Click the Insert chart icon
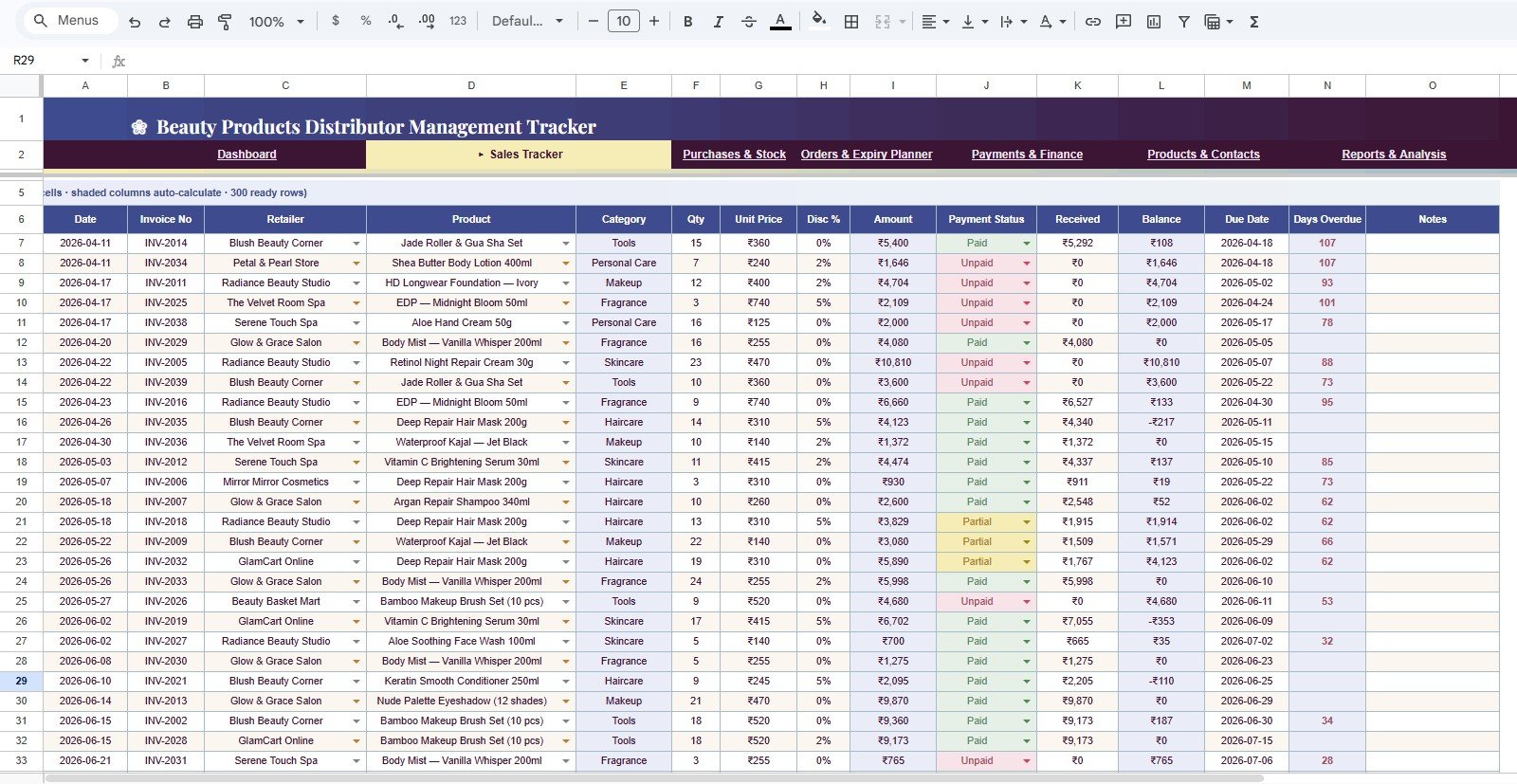This screenshot has width=1517, height=784. 1154,21
